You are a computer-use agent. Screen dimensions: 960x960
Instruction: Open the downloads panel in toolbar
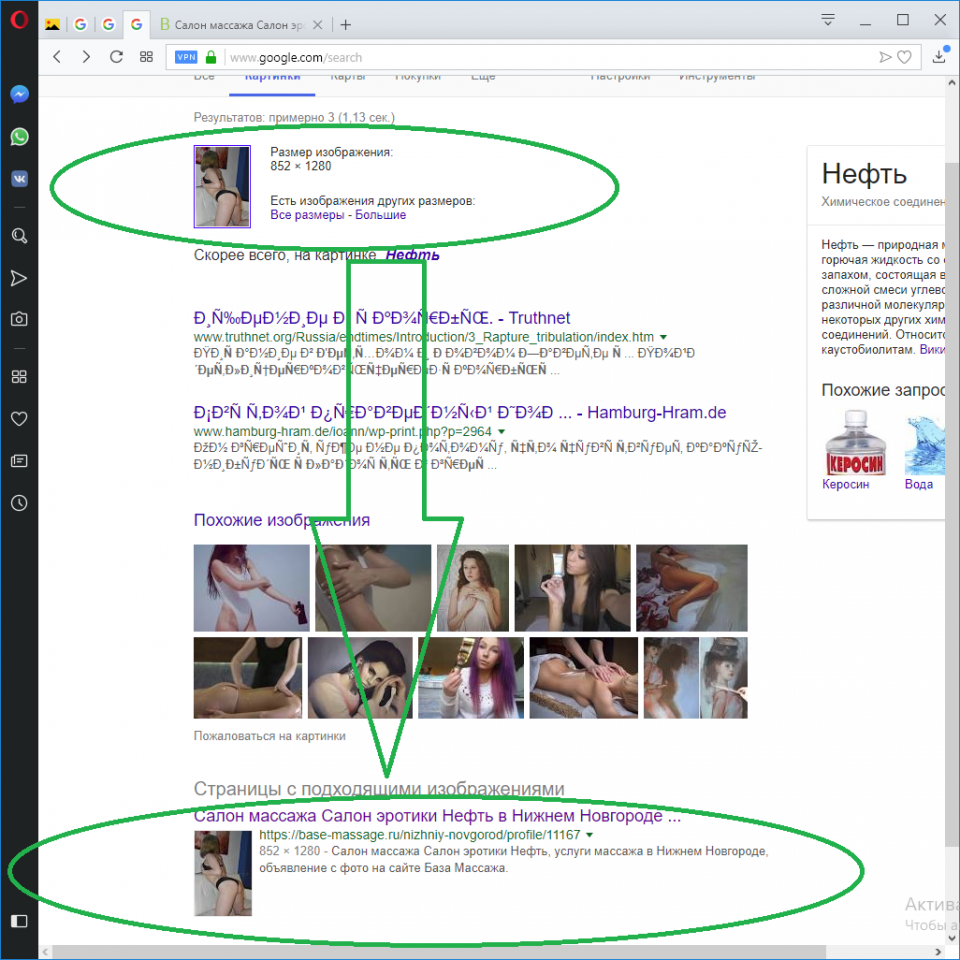(x=939, y=57)
